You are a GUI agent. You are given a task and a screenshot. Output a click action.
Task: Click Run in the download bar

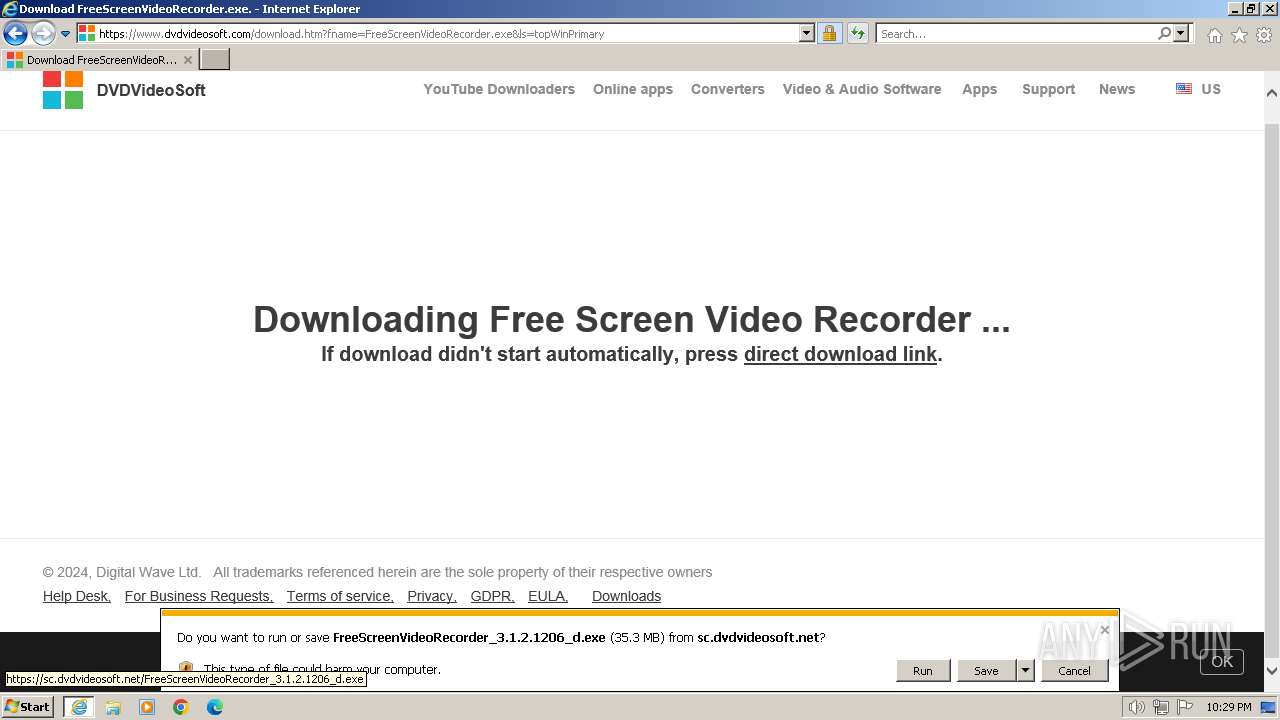coord(923,671)
